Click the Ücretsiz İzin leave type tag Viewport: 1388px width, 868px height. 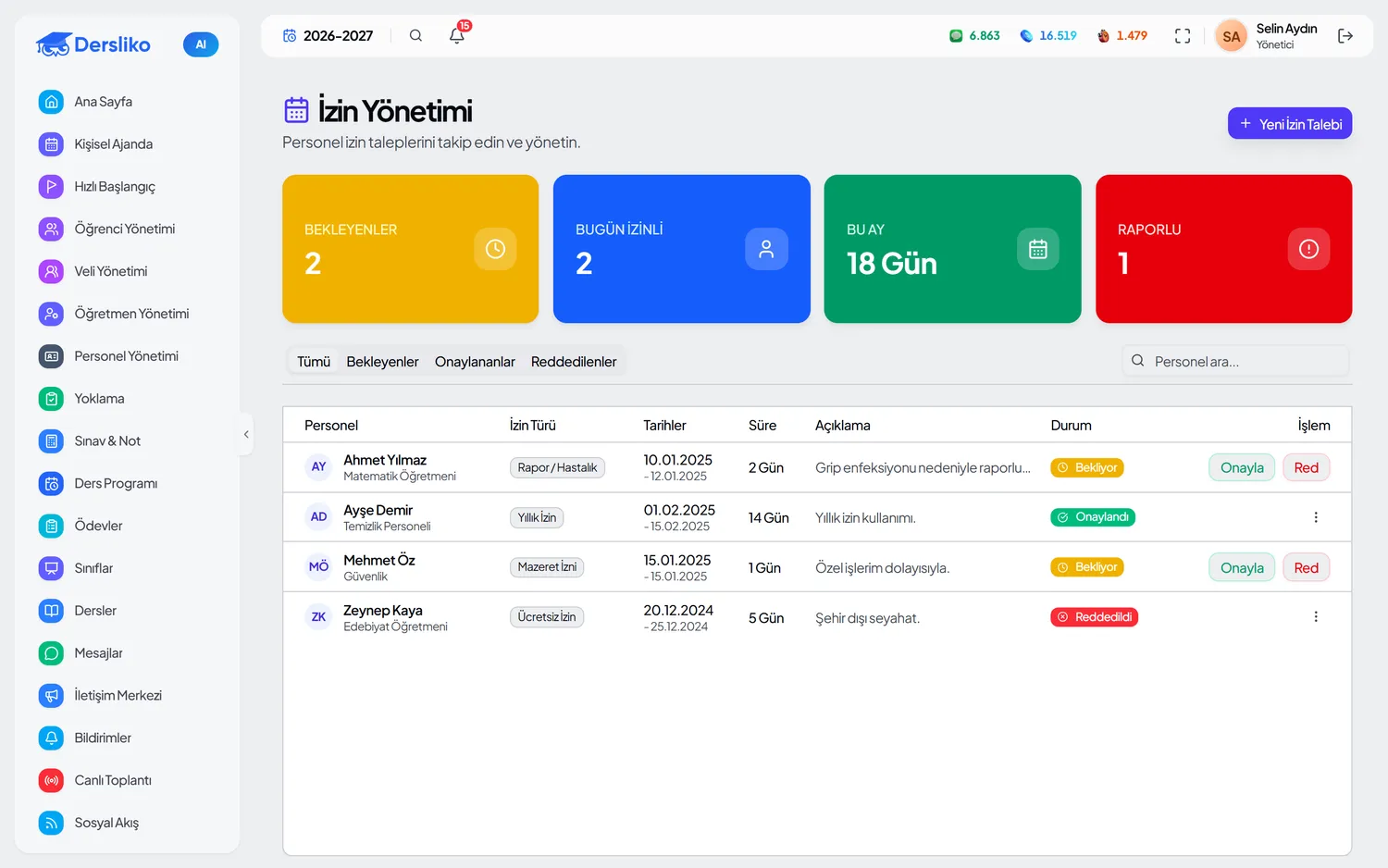click(547, 617)
